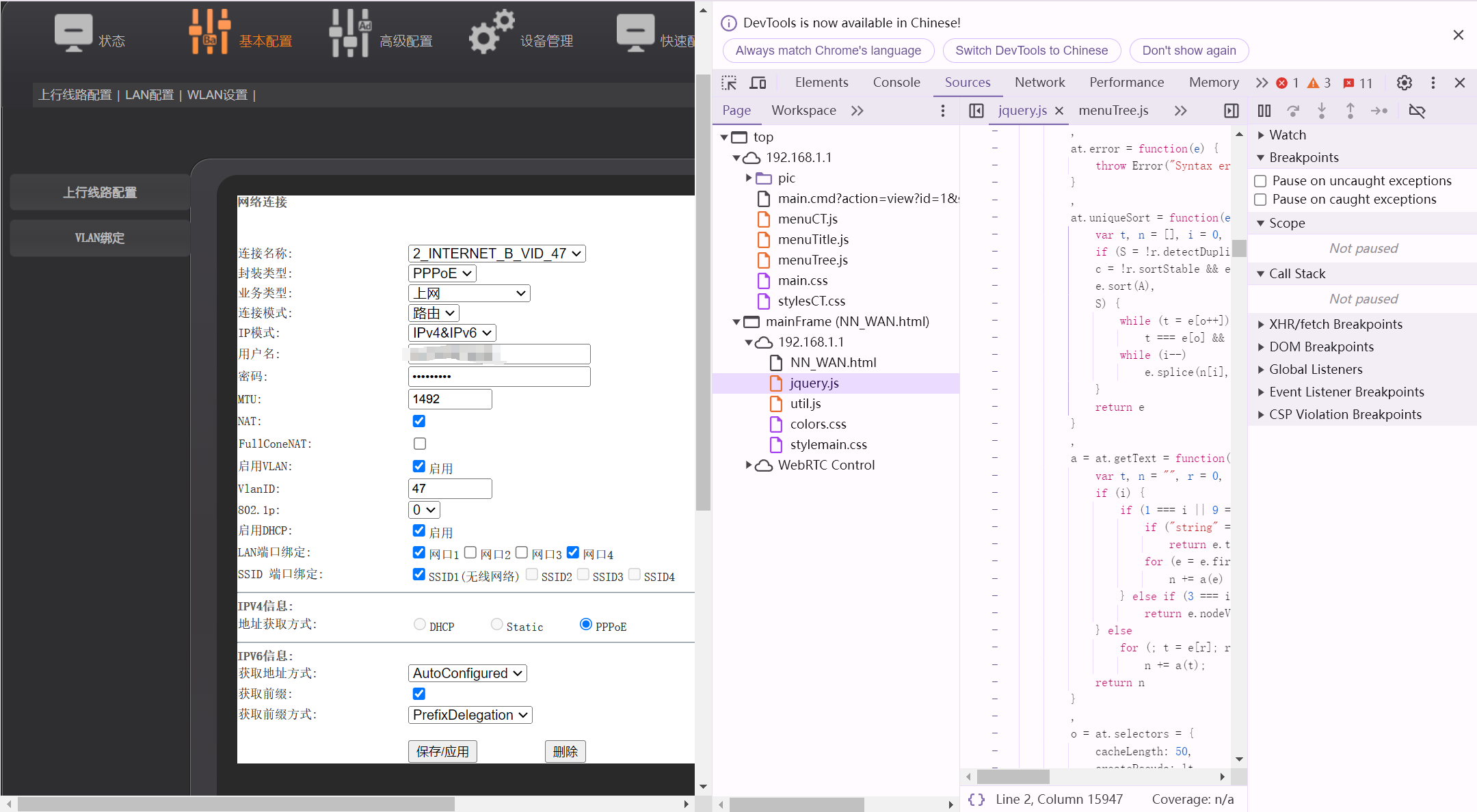Click the deactivate breakpoints icon
This screenshot has height=812, width=1477.
pos(1417,111)
